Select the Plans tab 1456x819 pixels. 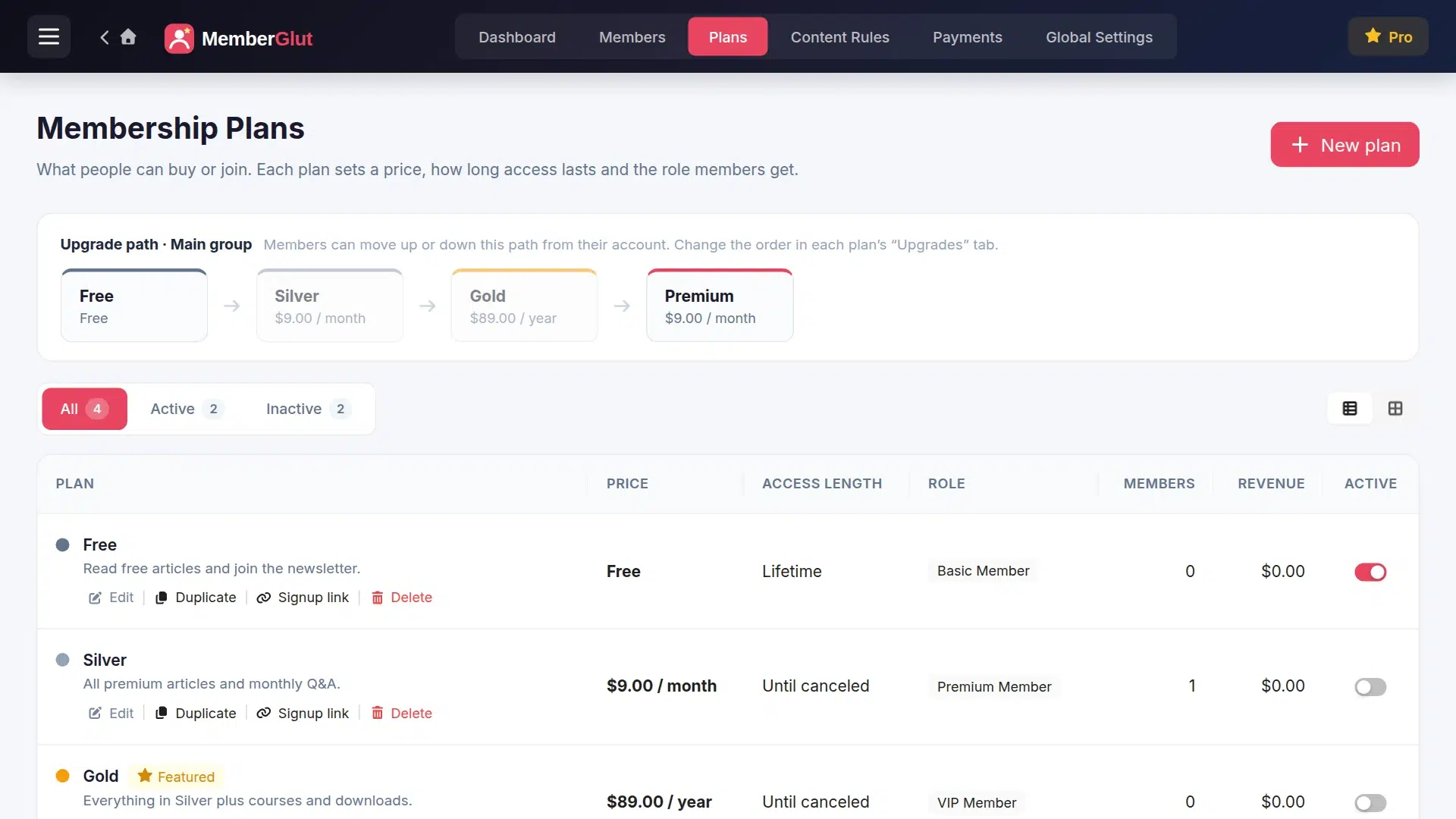click(x=728, y=37)
